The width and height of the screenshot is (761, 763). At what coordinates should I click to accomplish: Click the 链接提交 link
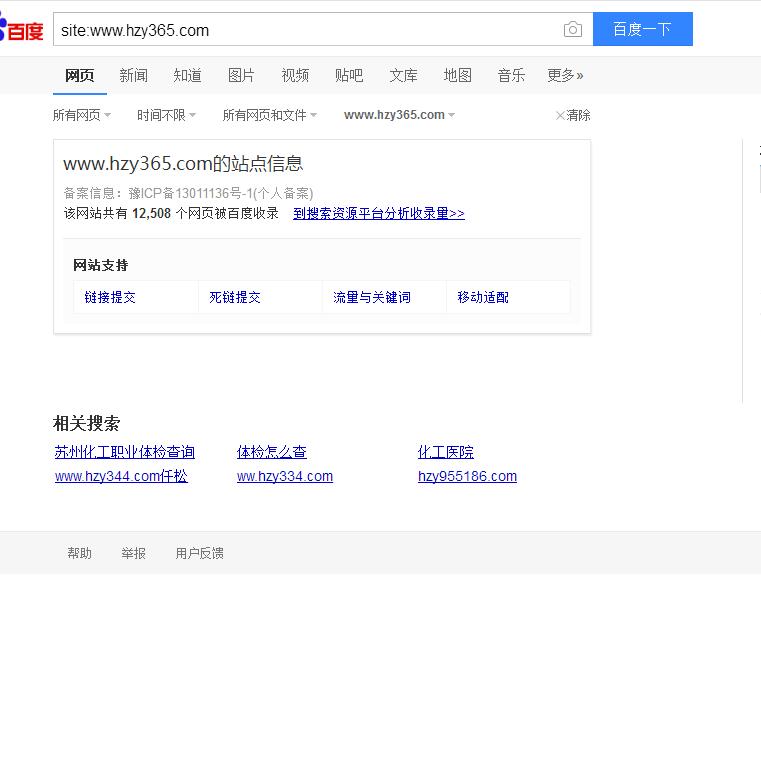[110, 297]
